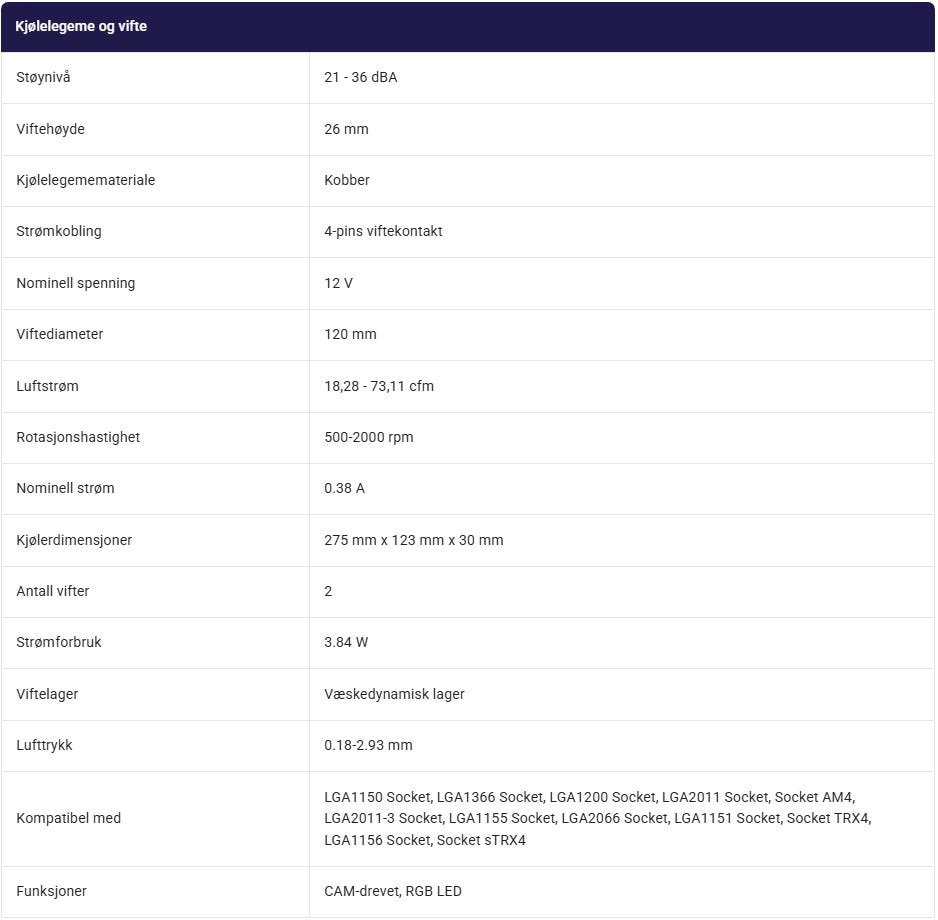This screenshot has height=920, width=938.
Task: Click the Kjølelegeme og vifte section header
Action: tap(81, 26)
